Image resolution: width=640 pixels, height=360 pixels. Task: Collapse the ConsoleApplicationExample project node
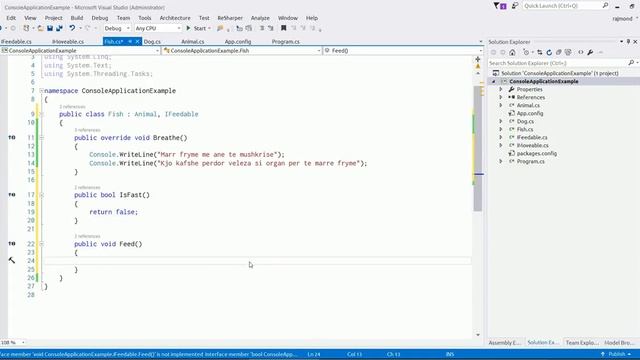[493, 81]
